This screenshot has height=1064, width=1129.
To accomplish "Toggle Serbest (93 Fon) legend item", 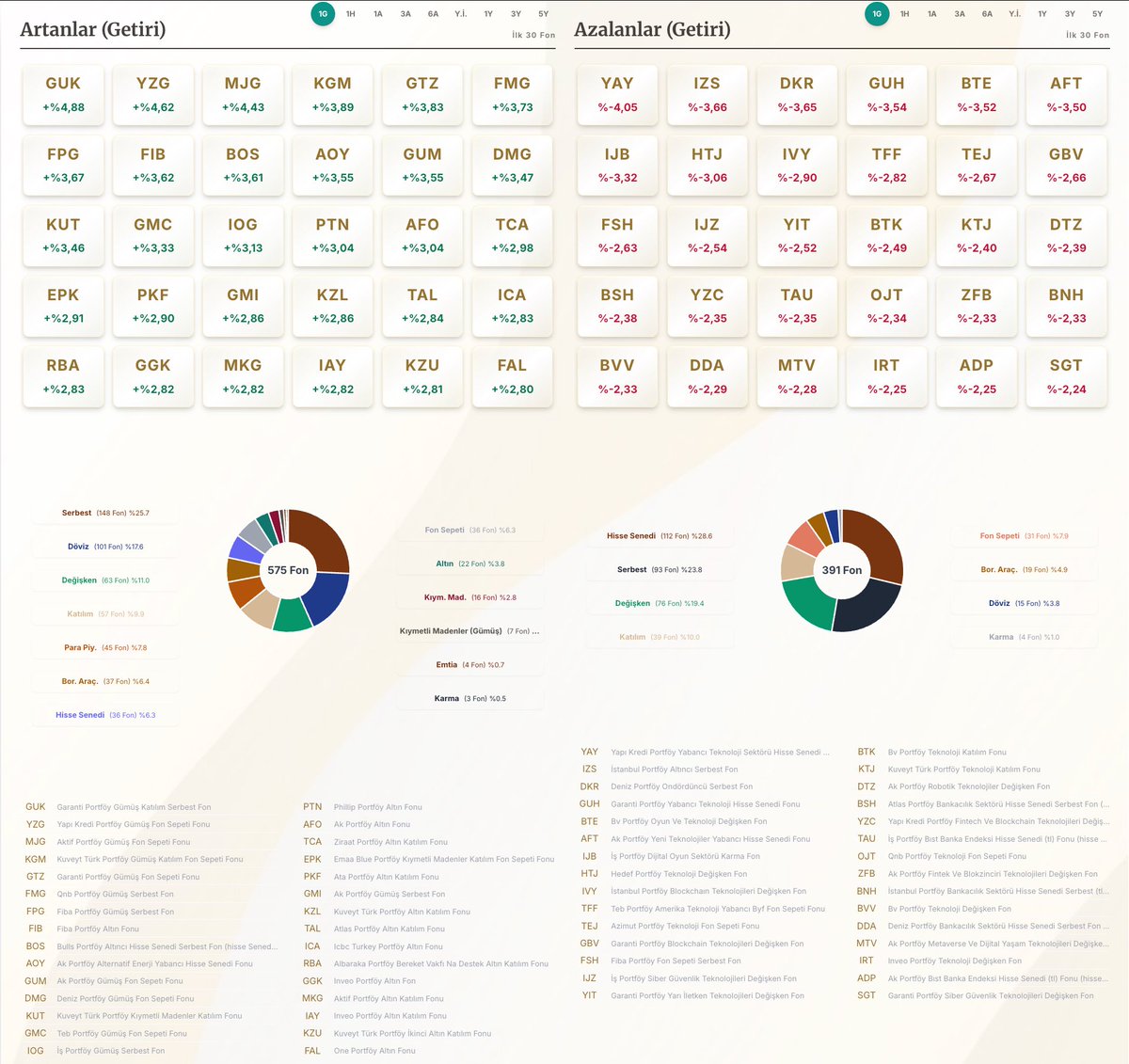I will tap(660, 569).
